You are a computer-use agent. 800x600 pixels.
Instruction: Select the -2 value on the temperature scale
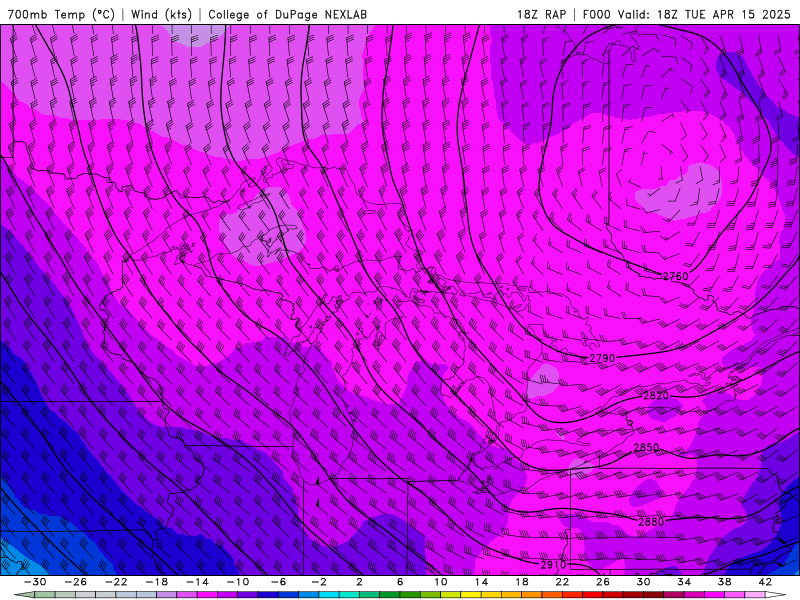tap(319, 582)
